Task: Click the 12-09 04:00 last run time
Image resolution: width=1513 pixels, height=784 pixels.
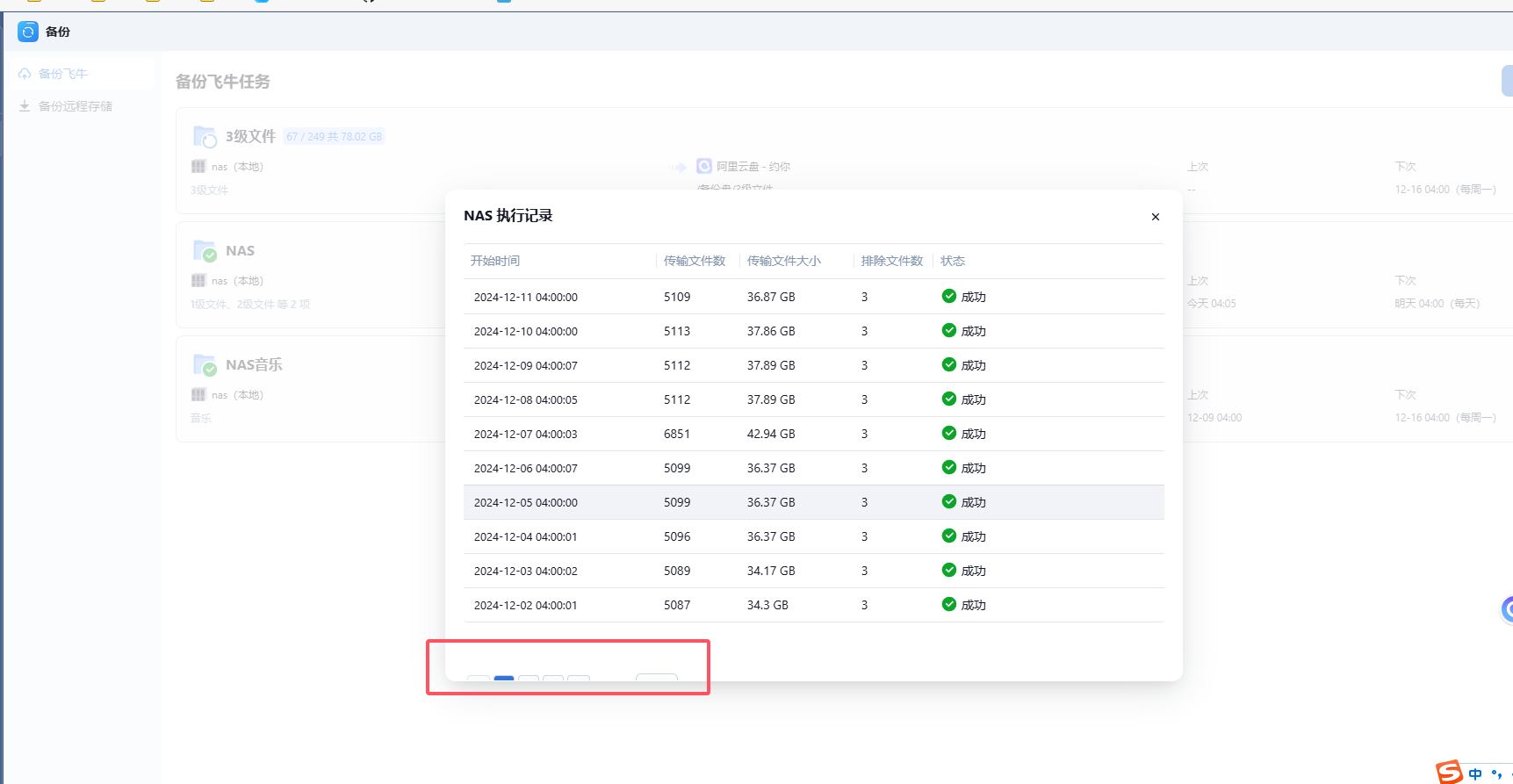Action: 1214,418
